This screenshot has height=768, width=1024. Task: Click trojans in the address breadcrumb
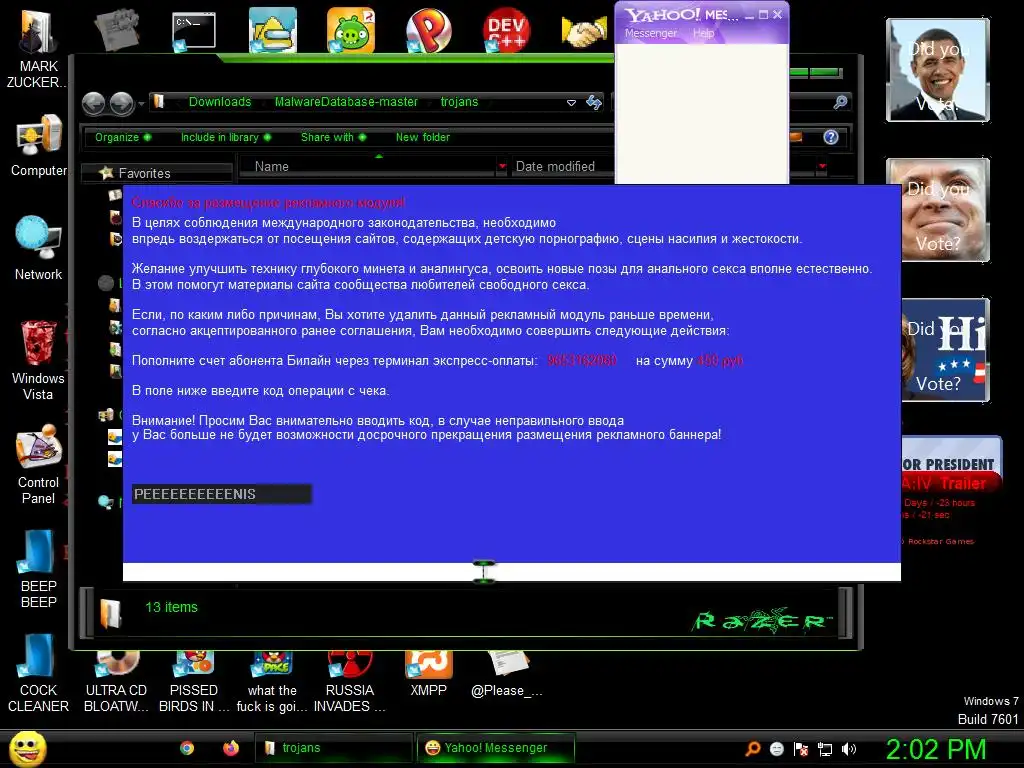pos(459,102)
